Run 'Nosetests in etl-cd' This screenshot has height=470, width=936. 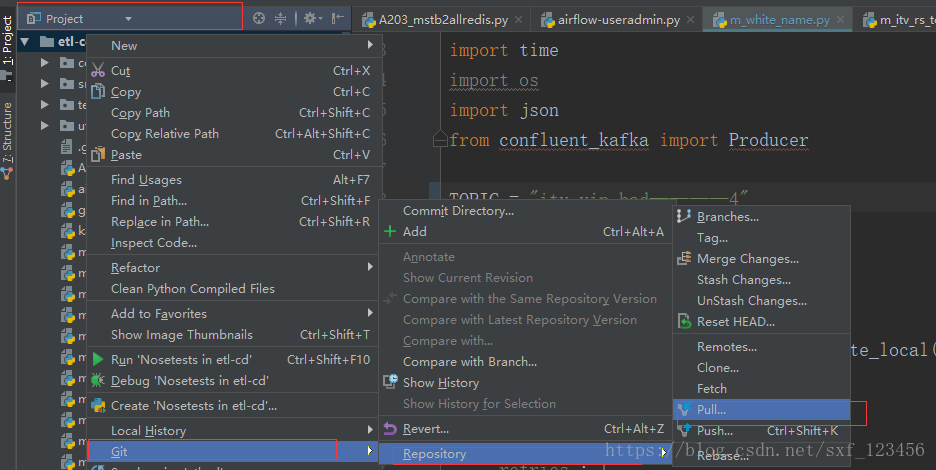coord(234,359)
